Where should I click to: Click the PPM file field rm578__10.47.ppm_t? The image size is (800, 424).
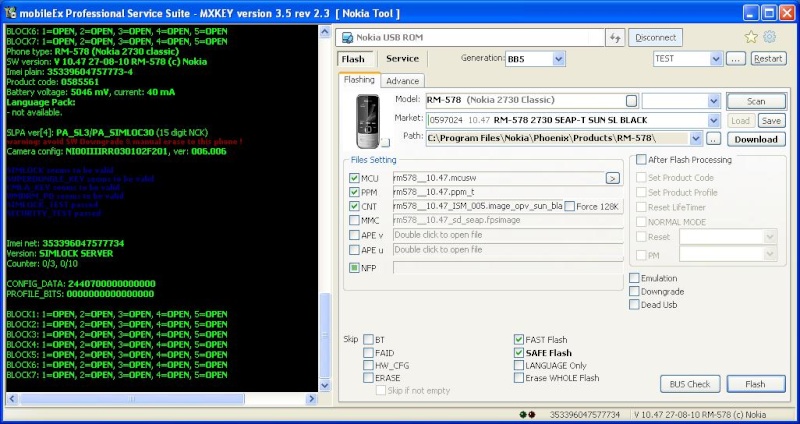[508, 192]
